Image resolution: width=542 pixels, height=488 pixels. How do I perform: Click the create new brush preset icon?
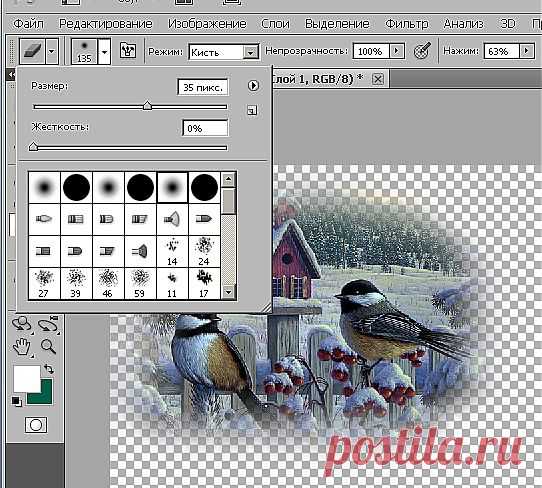[x=252, y=111]
